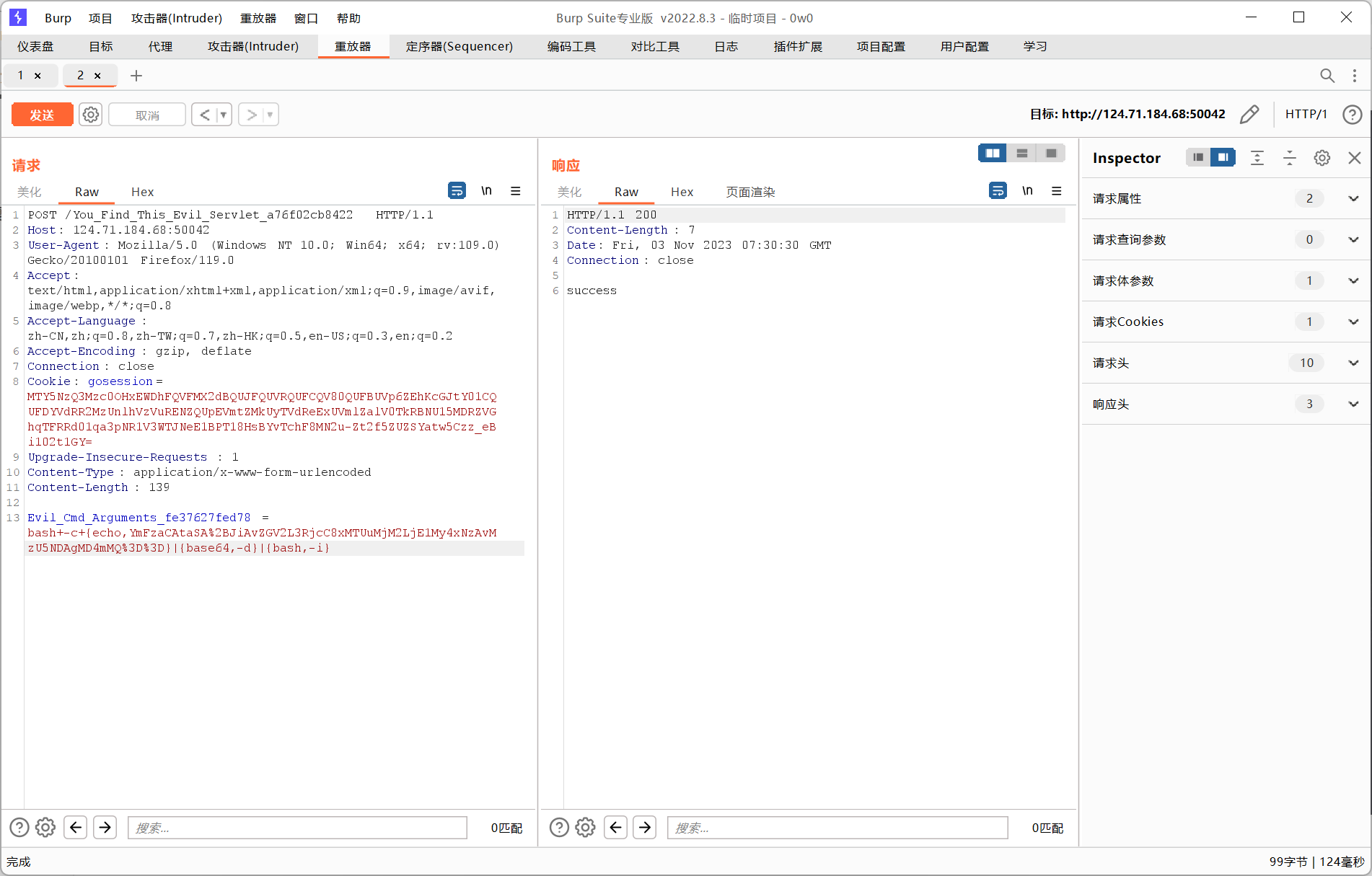The image size is (1372, 876).
Task: Switch request view to 美化
Action: pos(30,192)
